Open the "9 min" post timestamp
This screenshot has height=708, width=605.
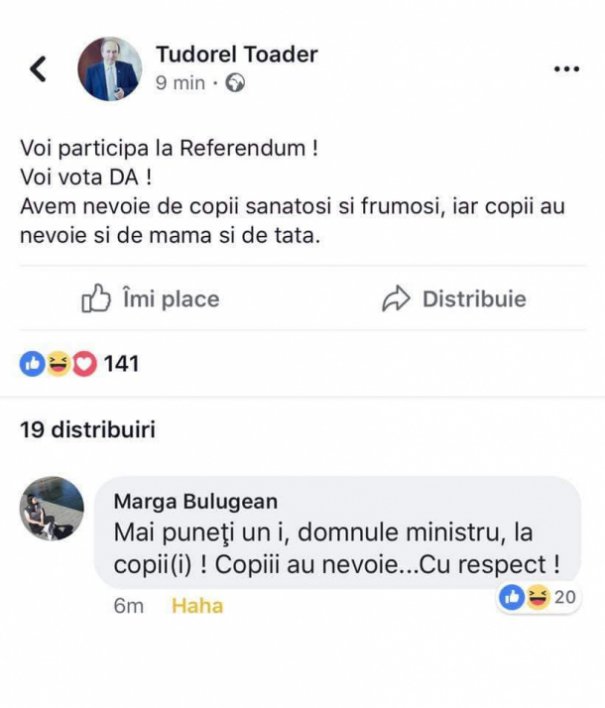click(179, 84)
